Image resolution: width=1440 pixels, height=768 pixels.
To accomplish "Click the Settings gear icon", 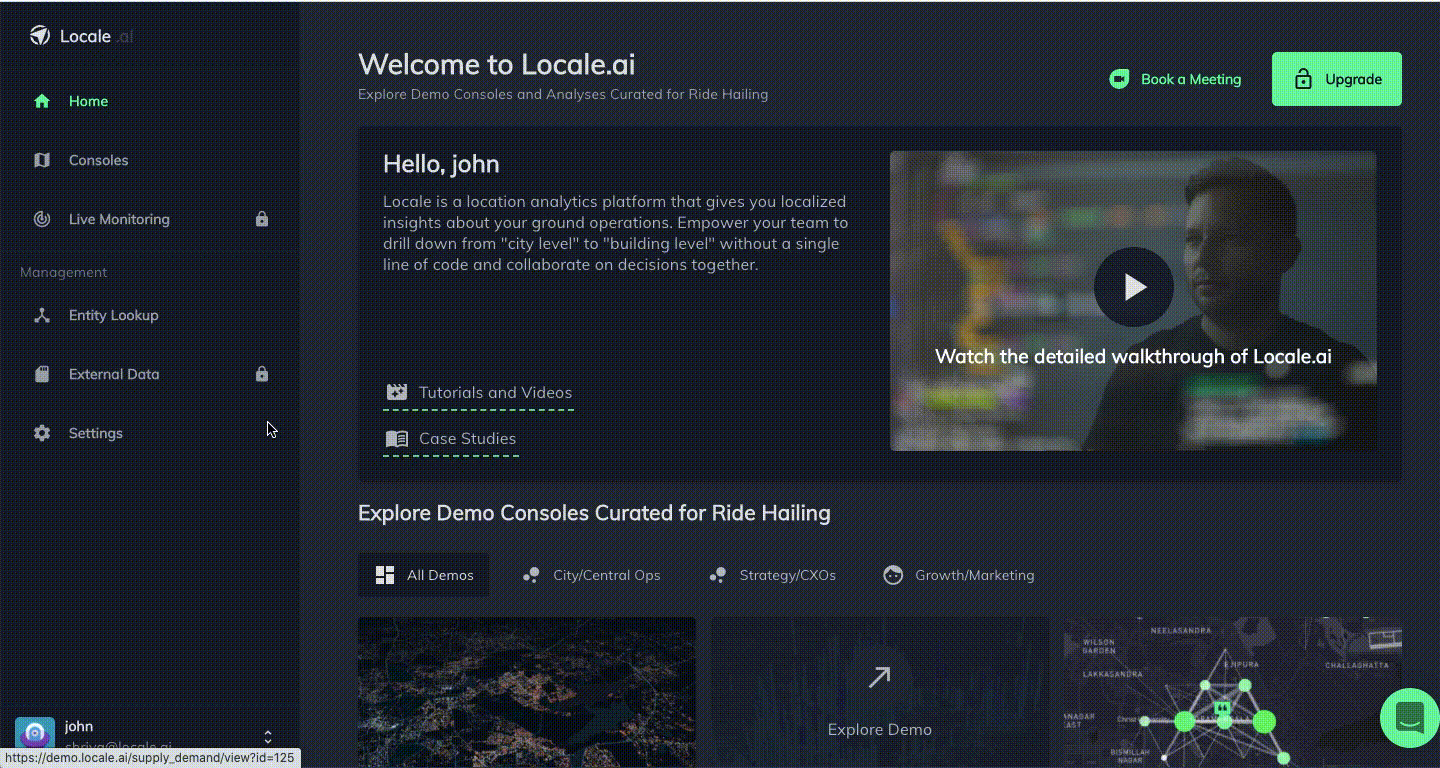I will pos(42,433).
